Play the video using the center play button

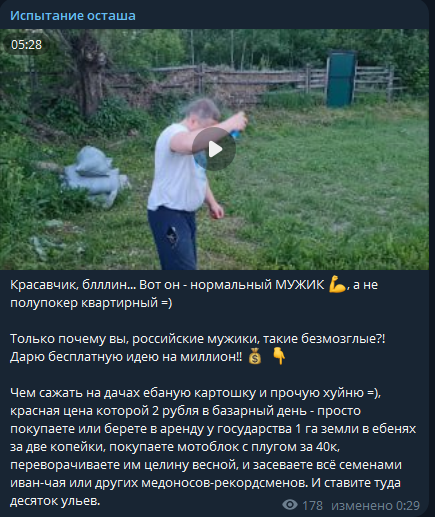[x=214, y=149]
